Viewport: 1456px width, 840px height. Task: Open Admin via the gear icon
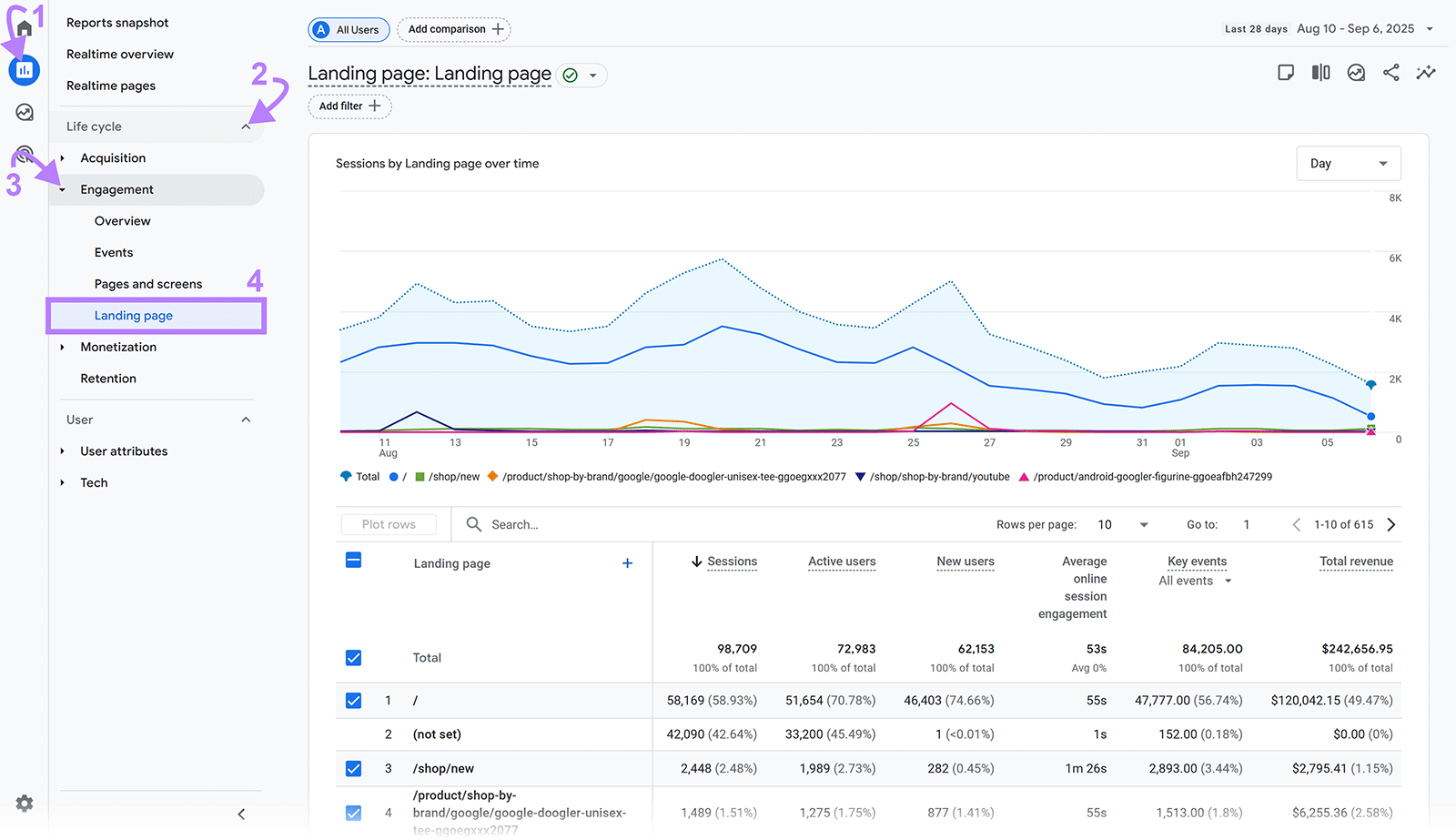point(24,803)
